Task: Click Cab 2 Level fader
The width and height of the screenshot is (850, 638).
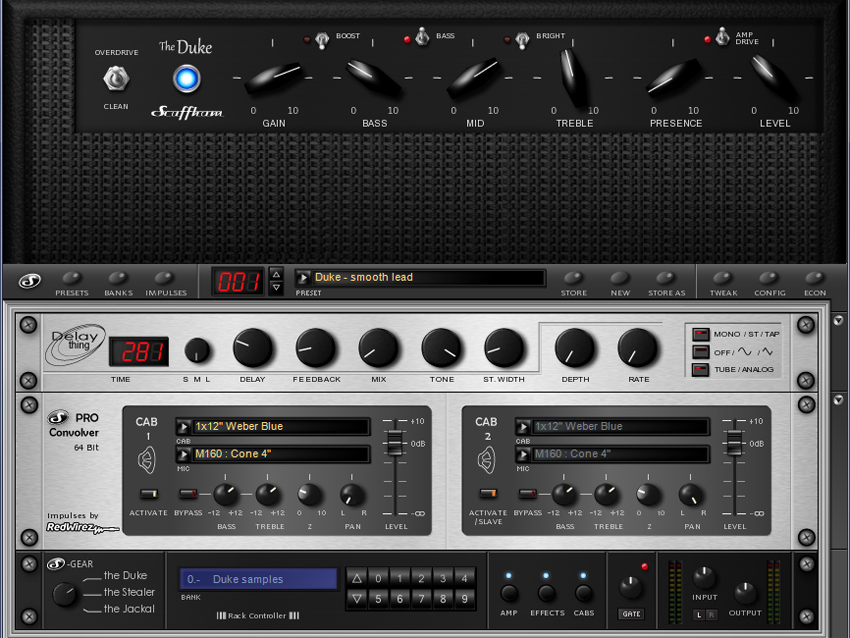Action: click(734, 442)
